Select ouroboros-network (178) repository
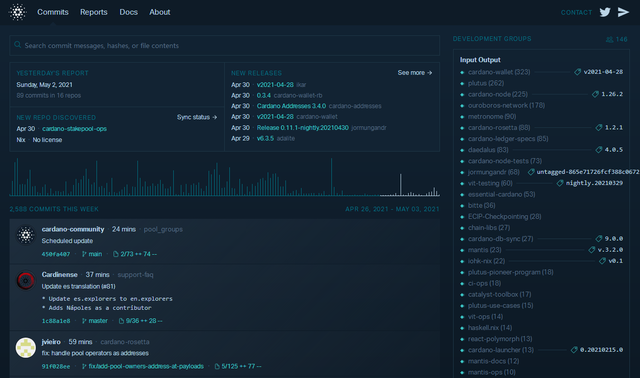The width and height of the screenshot is (640, 378). (x=506, y=105)
